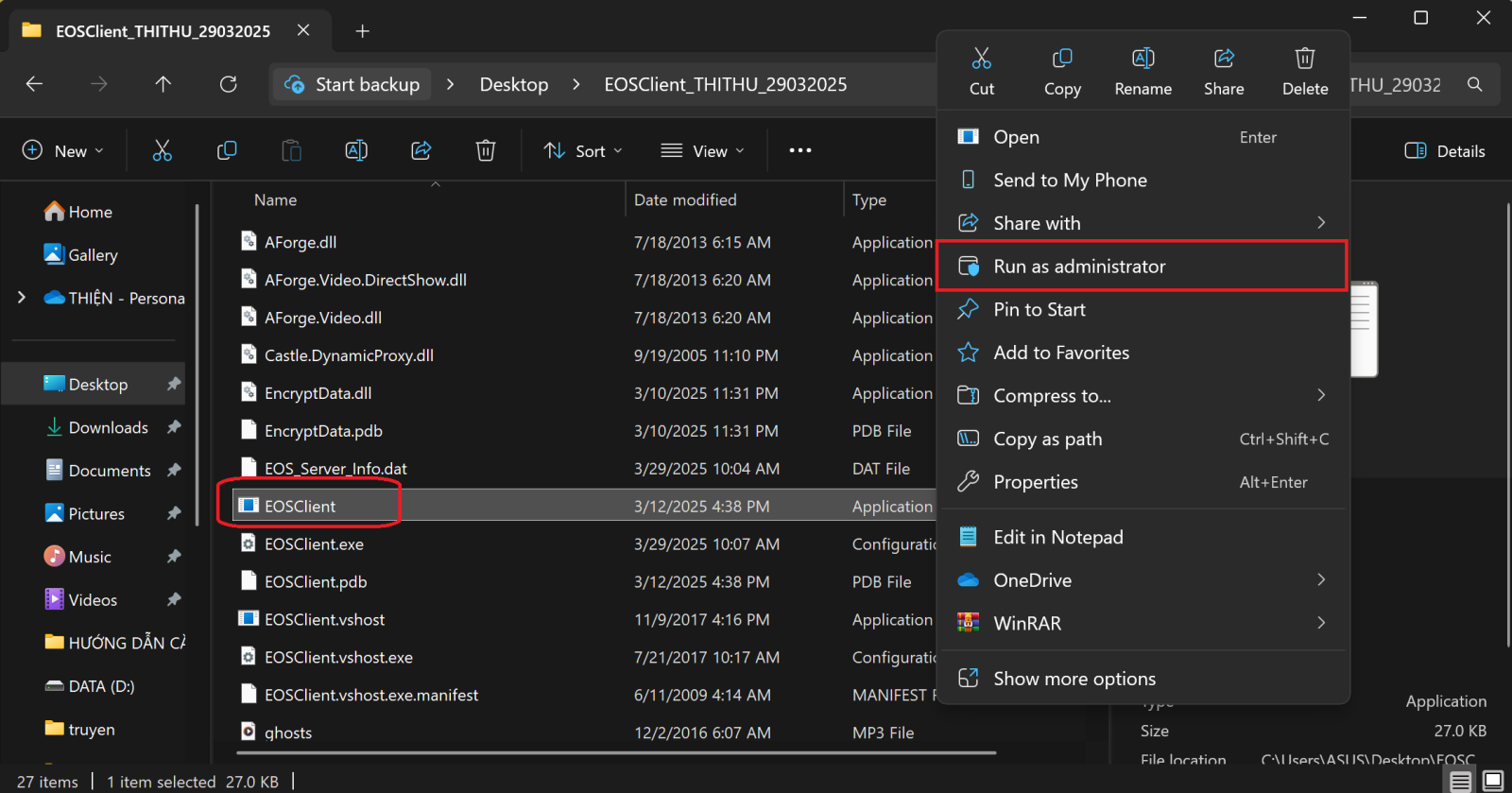Click the horizontal scrollbar below the file list
1512x793 pixels.
click(616, 753)
